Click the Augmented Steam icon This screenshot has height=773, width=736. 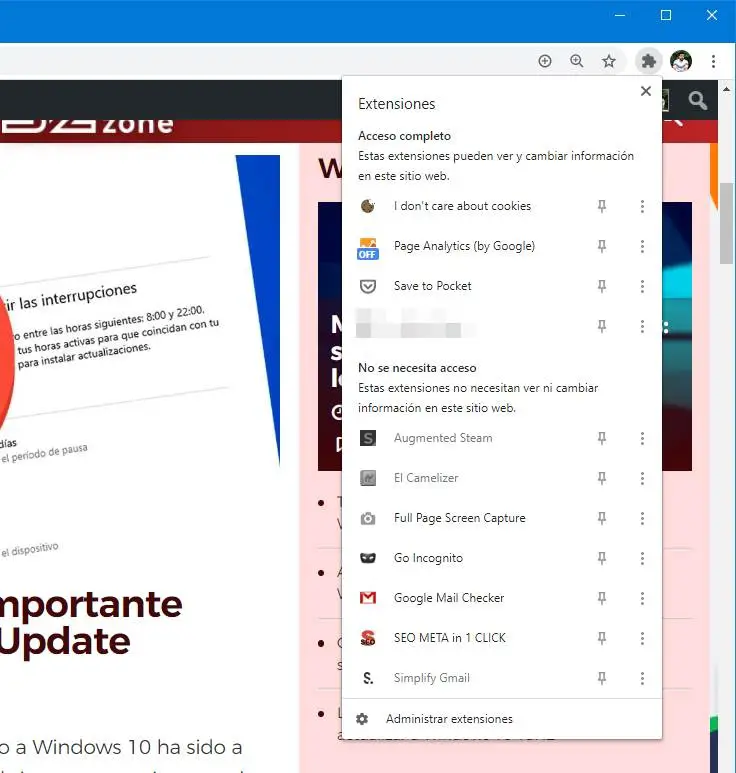tap(368, 438)
